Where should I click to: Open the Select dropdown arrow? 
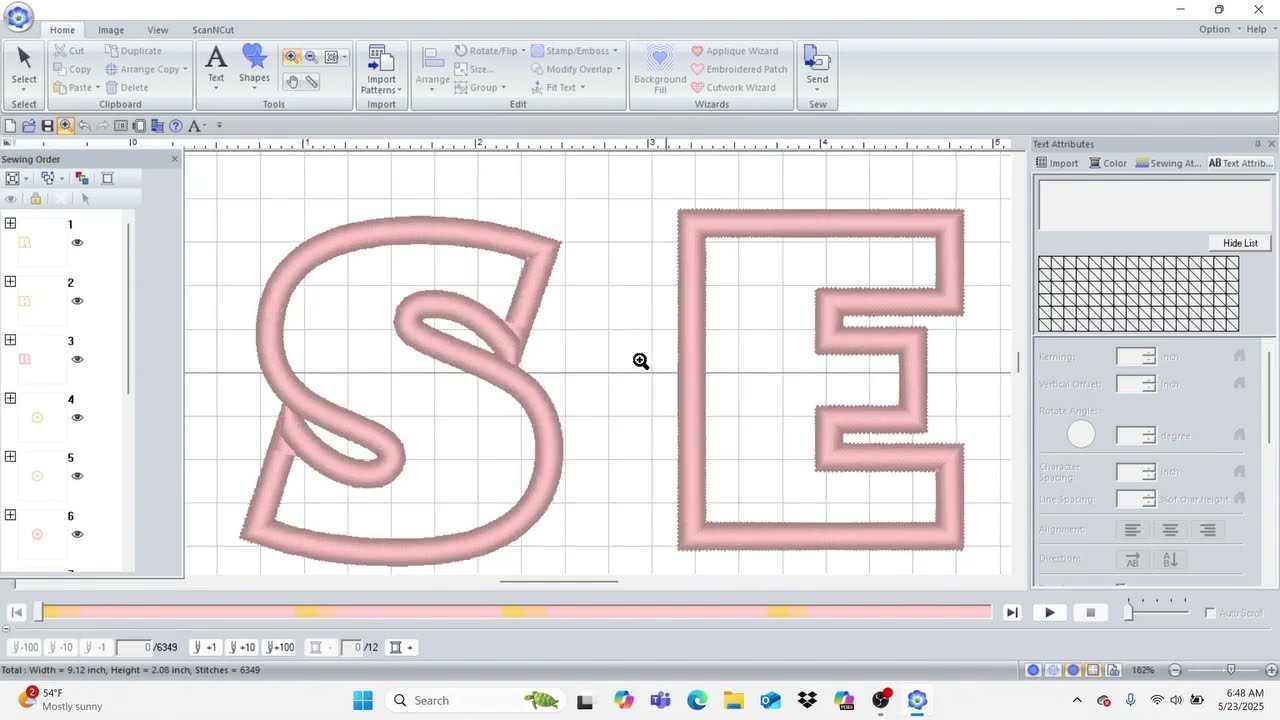point(24,89)
